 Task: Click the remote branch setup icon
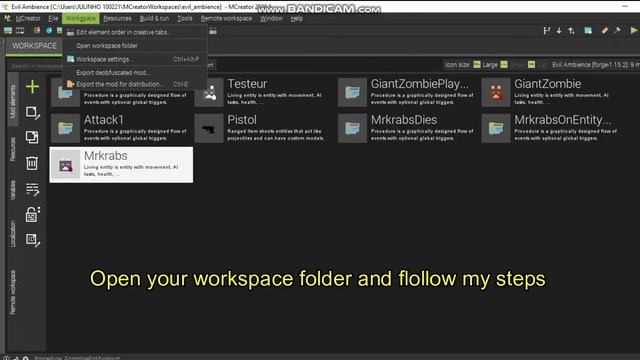(547, 31)
